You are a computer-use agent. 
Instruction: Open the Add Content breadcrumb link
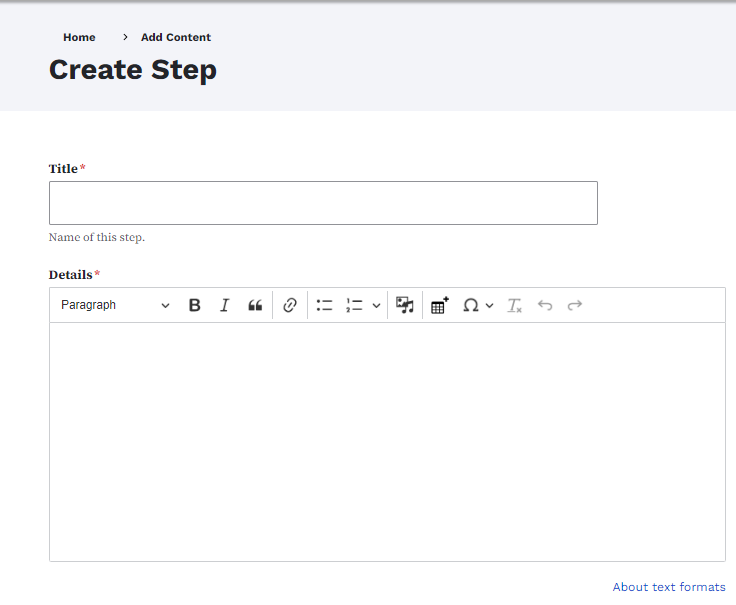coord(176,38)
